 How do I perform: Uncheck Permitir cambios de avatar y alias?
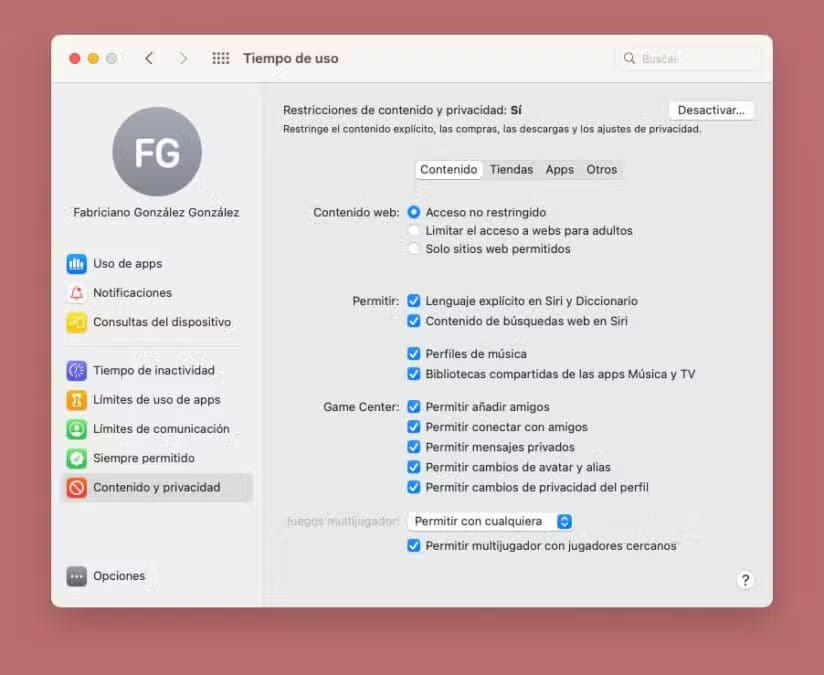[414, 467]
